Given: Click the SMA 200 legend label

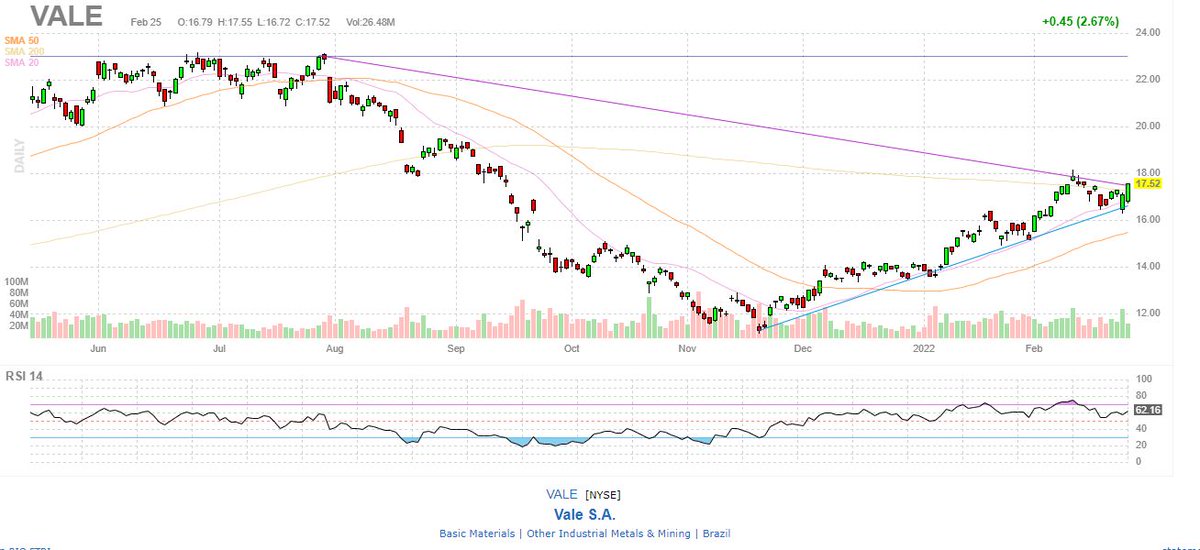Looking at the screenshot, I should 24,51.
